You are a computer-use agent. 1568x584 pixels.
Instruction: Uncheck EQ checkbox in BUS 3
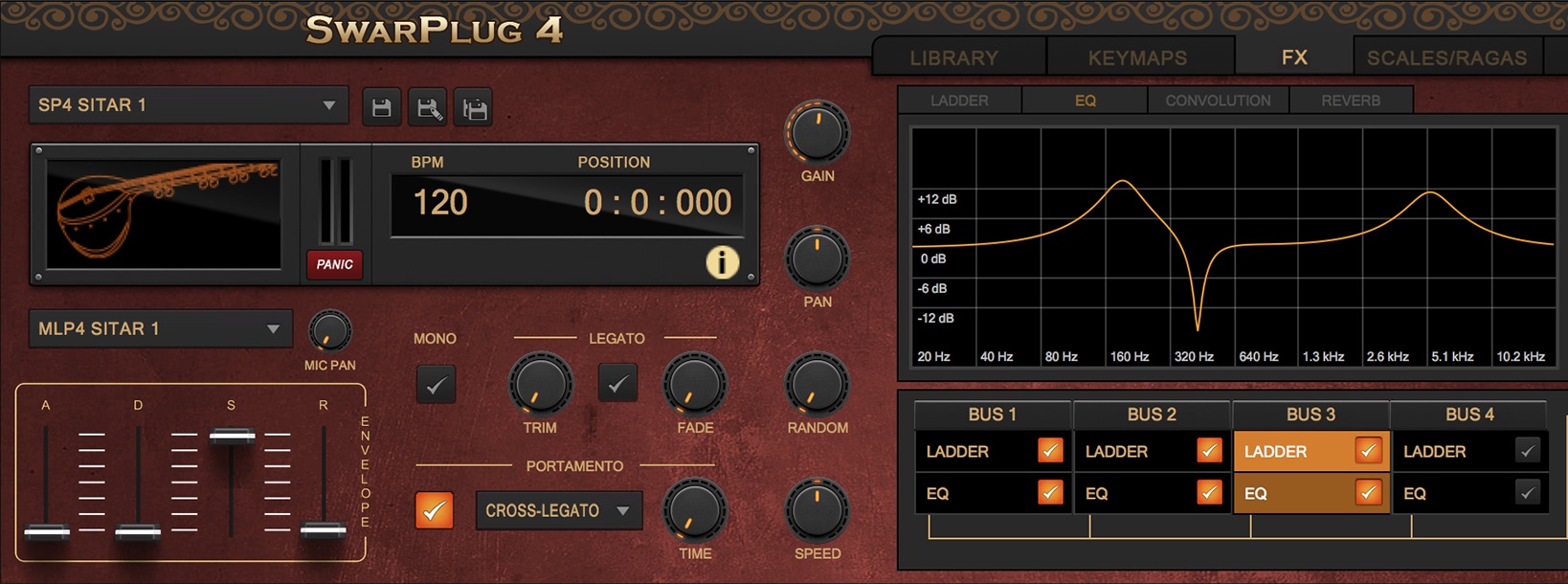coord(1368,492)
